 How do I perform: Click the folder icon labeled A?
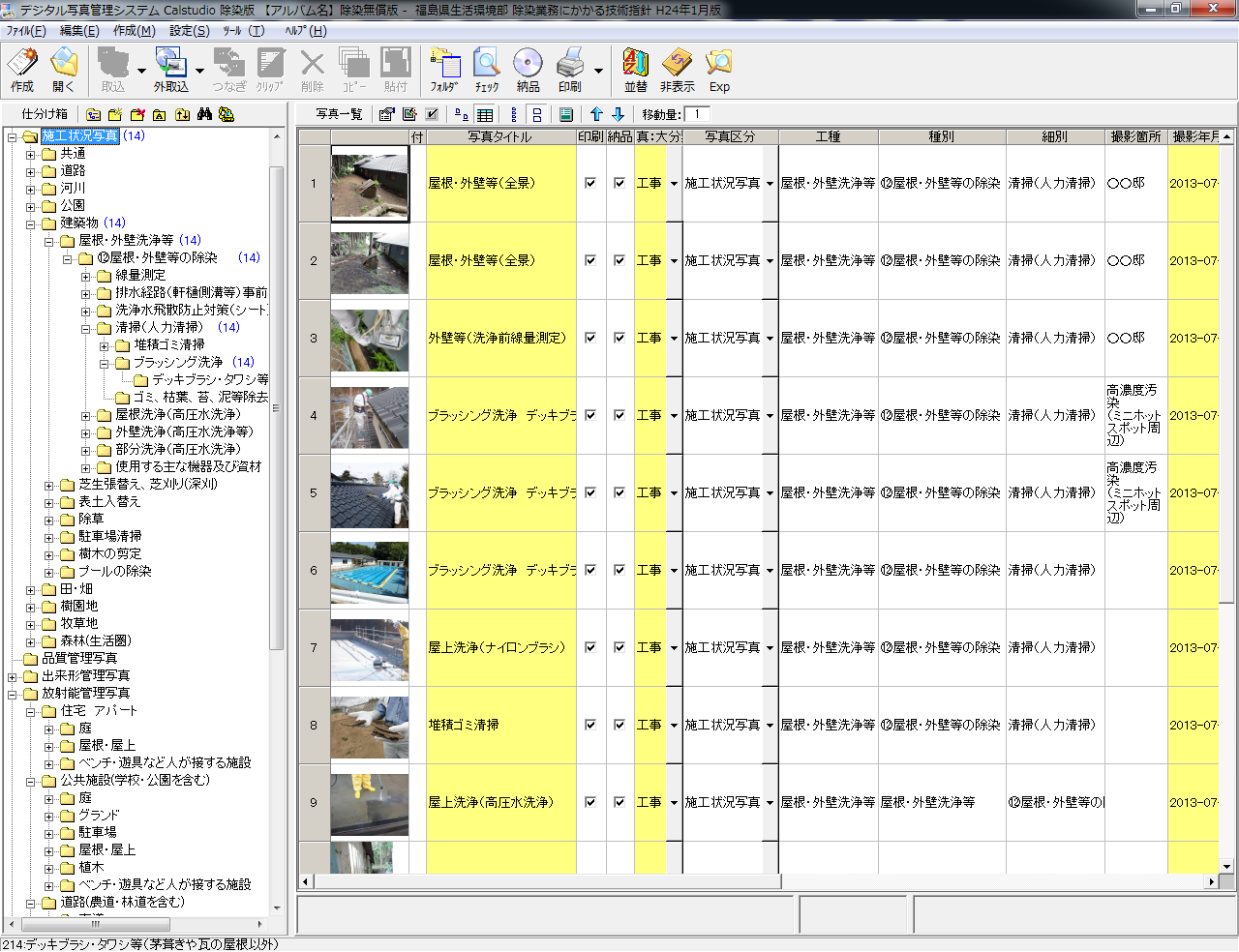pyautogui.click(x=159, y=114)
